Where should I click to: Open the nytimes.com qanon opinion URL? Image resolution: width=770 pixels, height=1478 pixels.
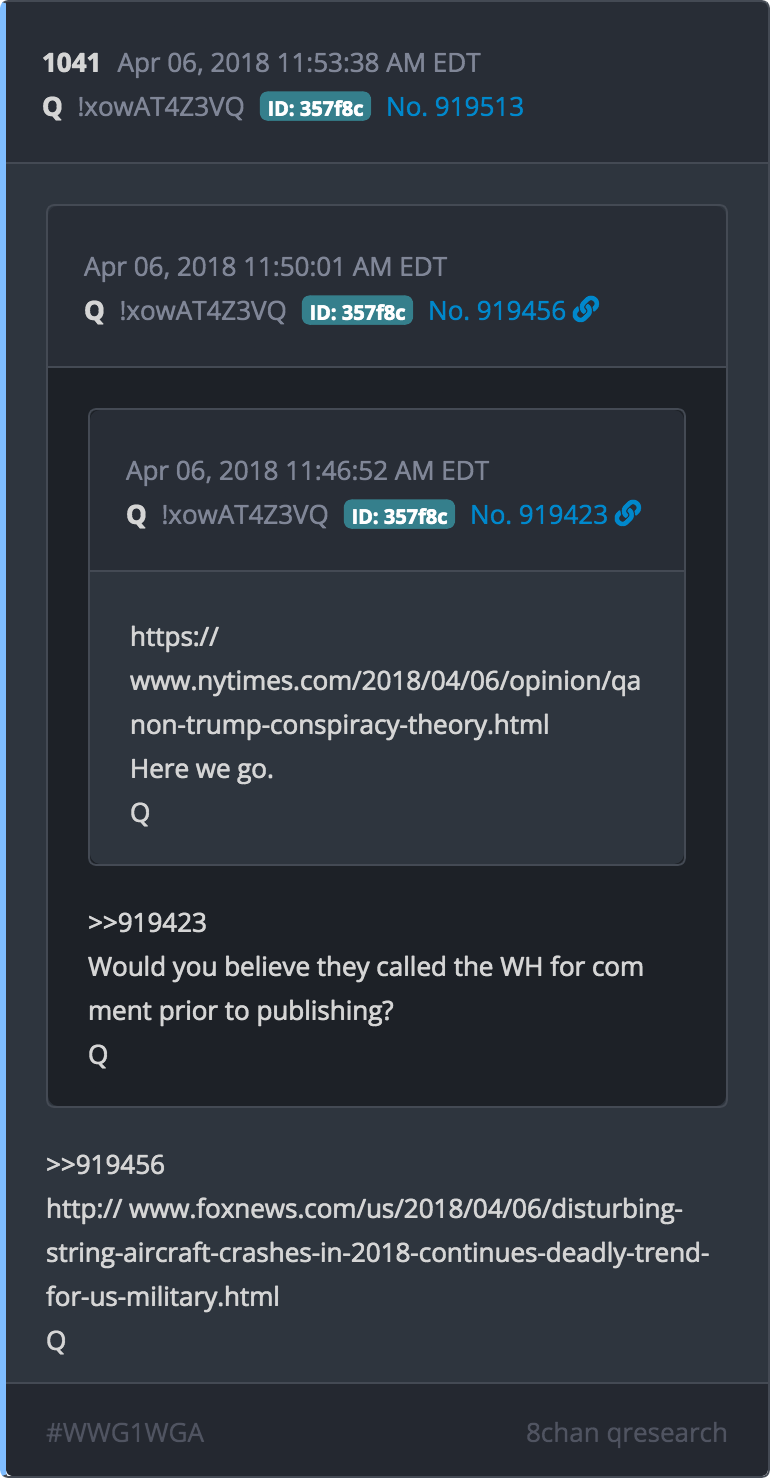(x=386, y=680)
